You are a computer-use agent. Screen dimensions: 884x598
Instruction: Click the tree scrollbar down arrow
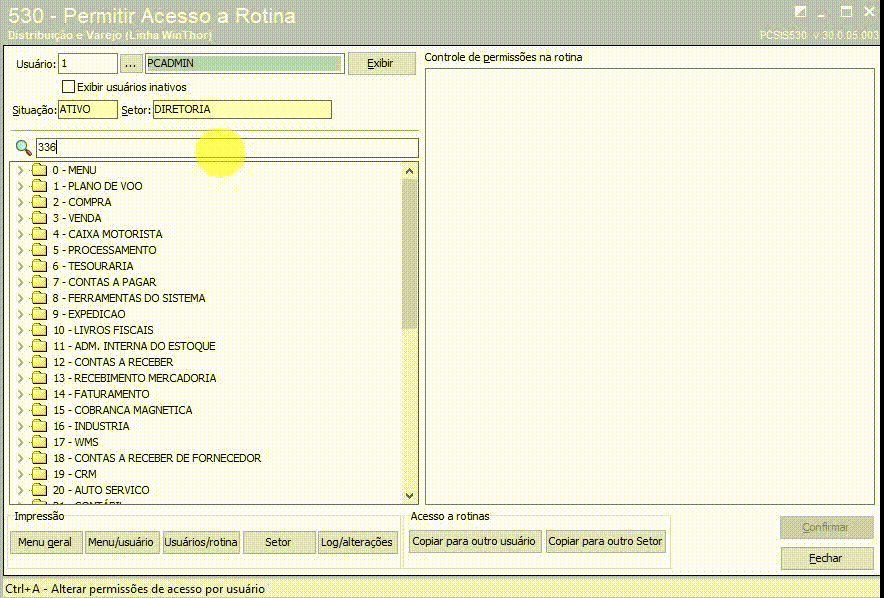pos(410,496)
